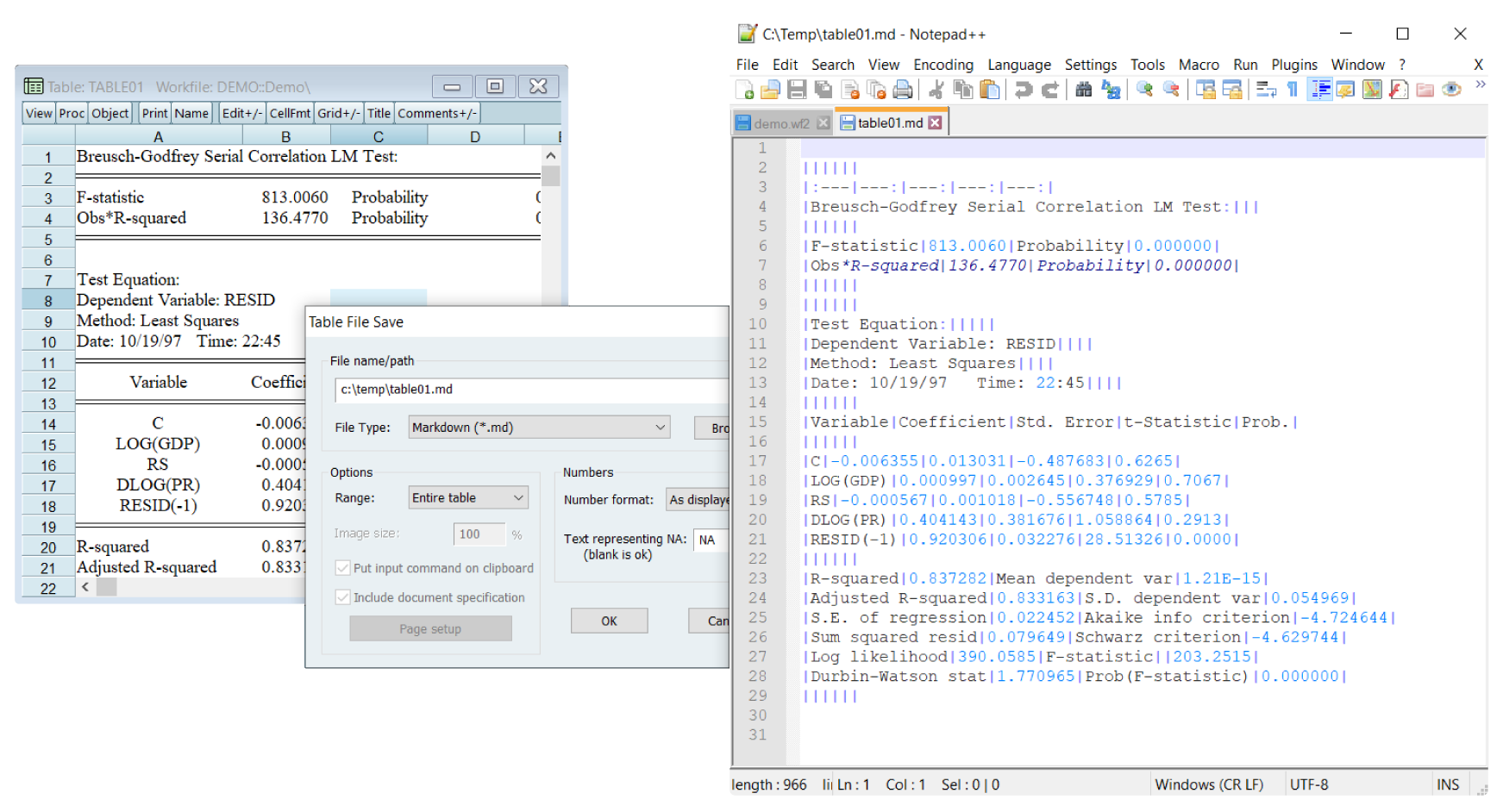Image resolution: width=1503 pixels, height=812 pixels.
Task: Print the document using the printer icon
Action: 902,90
